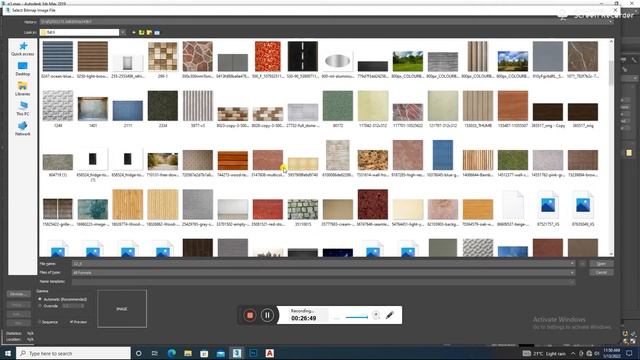Open File Explorer from the taskbar
Image resolution: width=640 pixels, height=360 pixels.
coord(188,353)
